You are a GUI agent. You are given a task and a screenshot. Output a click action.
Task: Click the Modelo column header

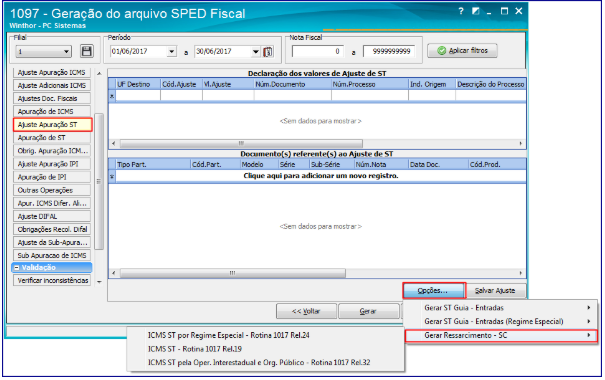259,165
